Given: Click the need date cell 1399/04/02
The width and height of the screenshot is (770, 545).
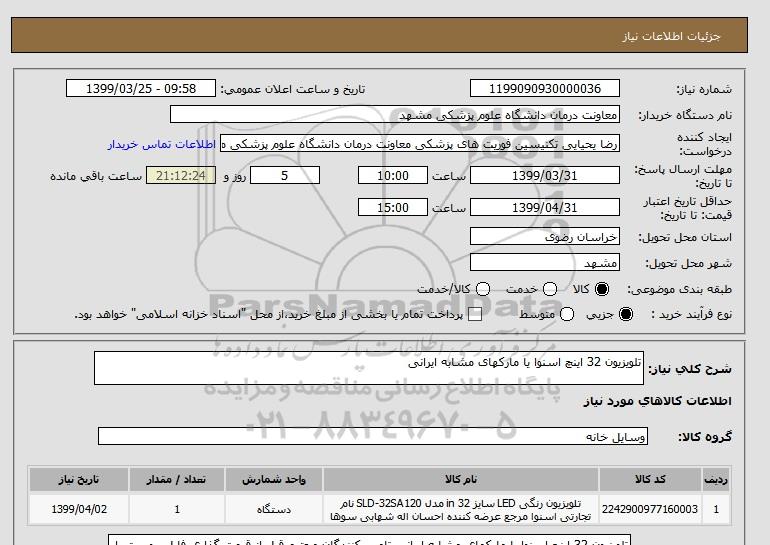Looking at the screenshot, I should point(79,509).
